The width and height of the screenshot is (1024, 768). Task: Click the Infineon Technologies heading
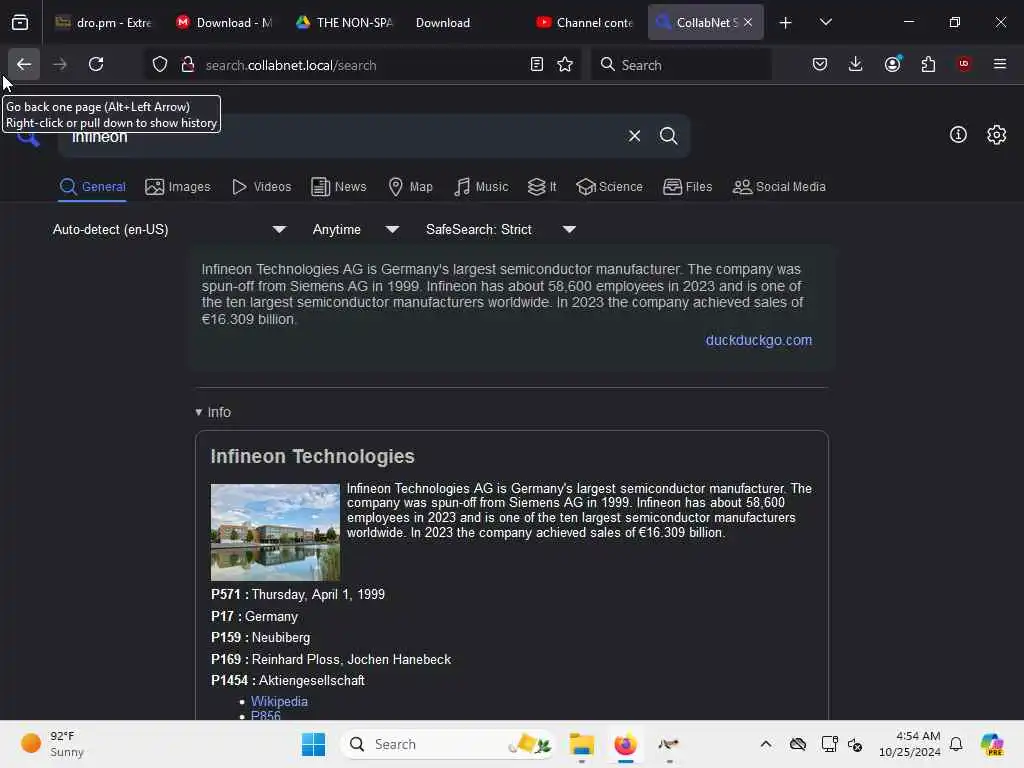tap(312, 456)
